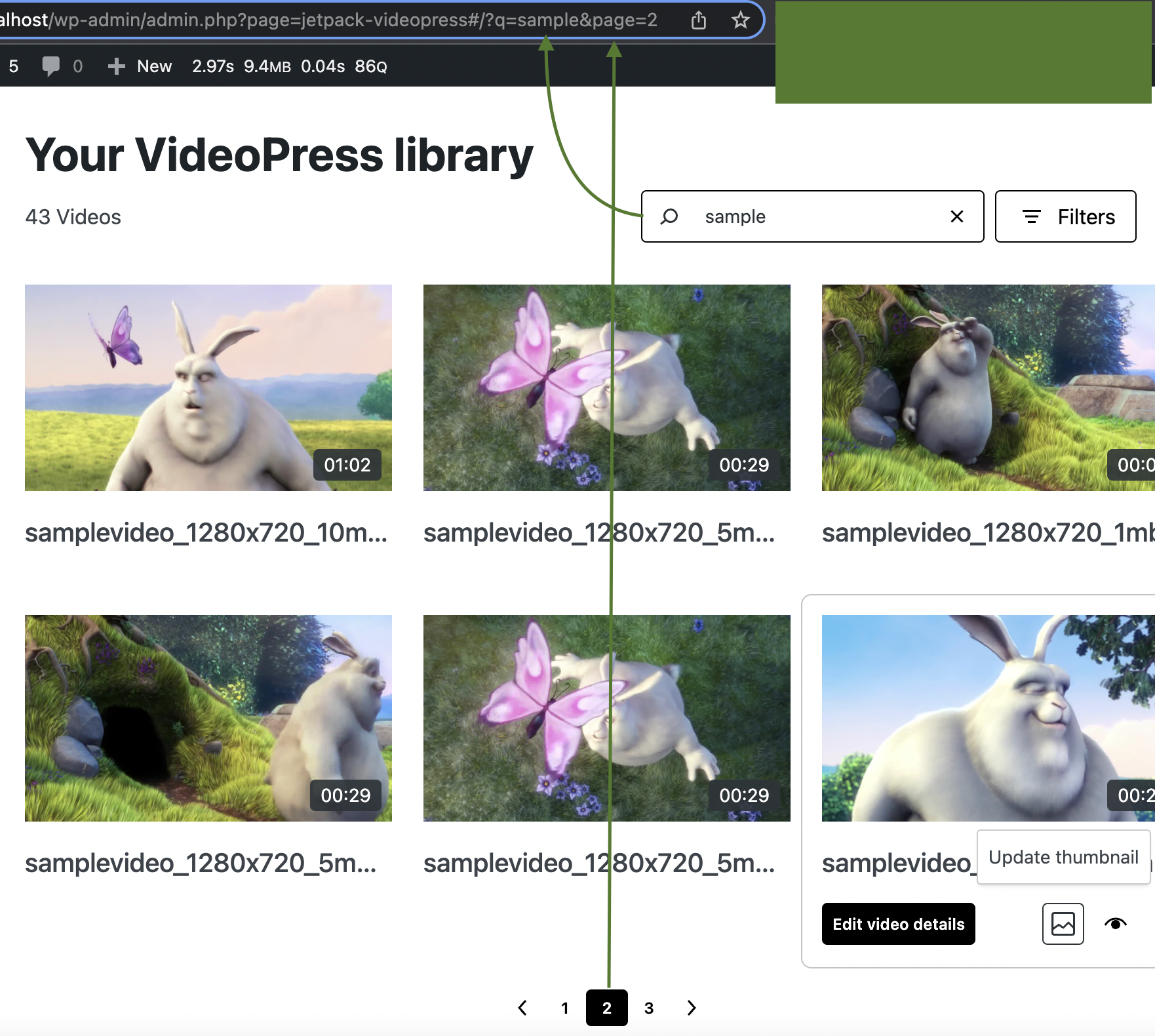
Task: Click Edit video details button
Action: click(899, 924)
